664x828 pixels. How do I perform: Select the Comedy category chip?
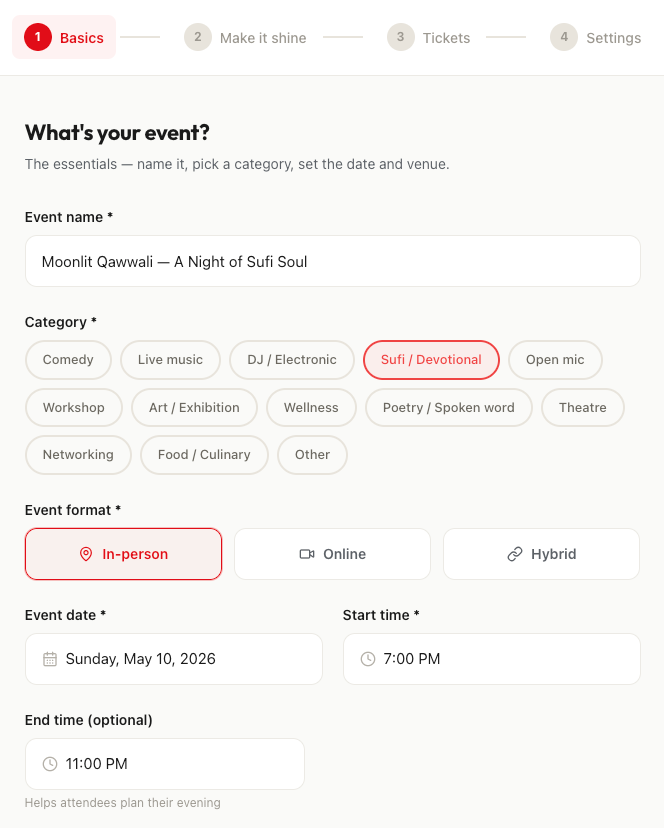pyautogui.click(x=68, y=359)
